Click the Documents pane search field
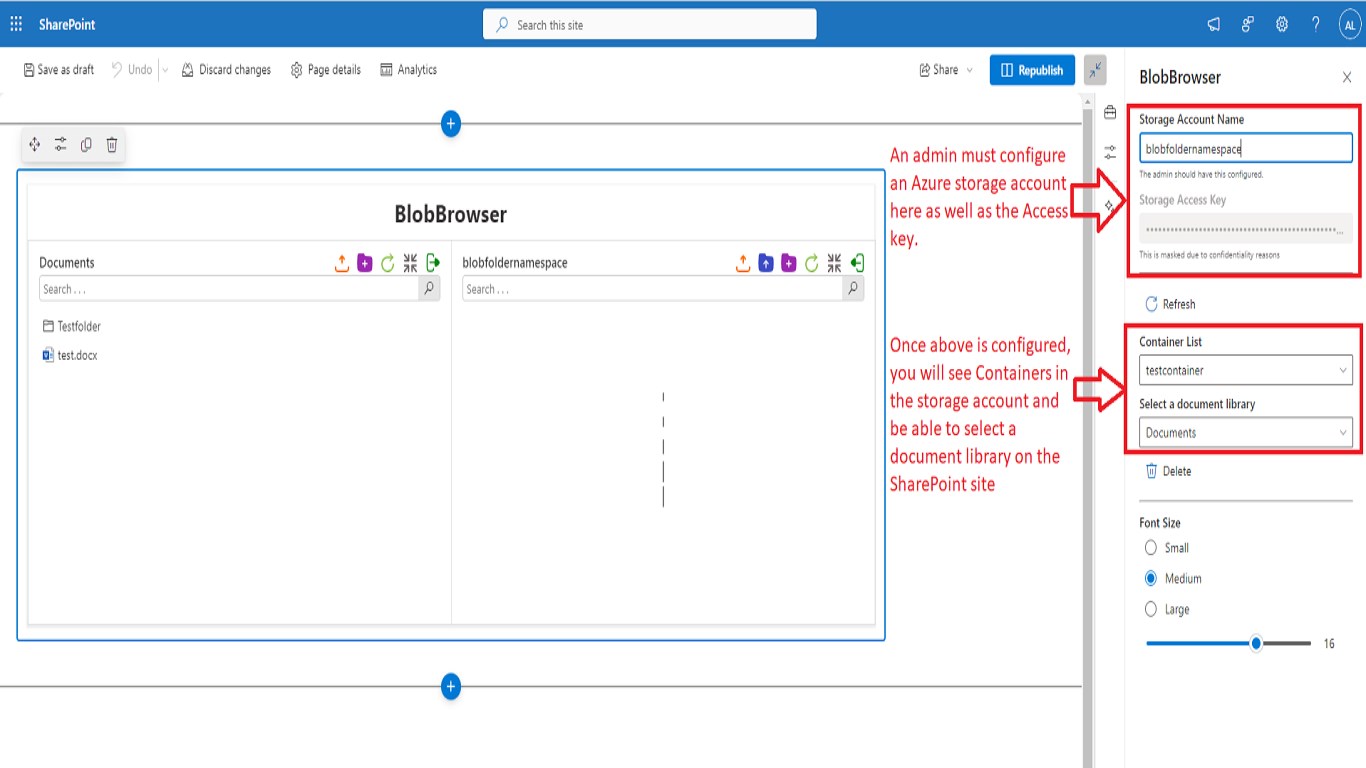 [229, 289]
